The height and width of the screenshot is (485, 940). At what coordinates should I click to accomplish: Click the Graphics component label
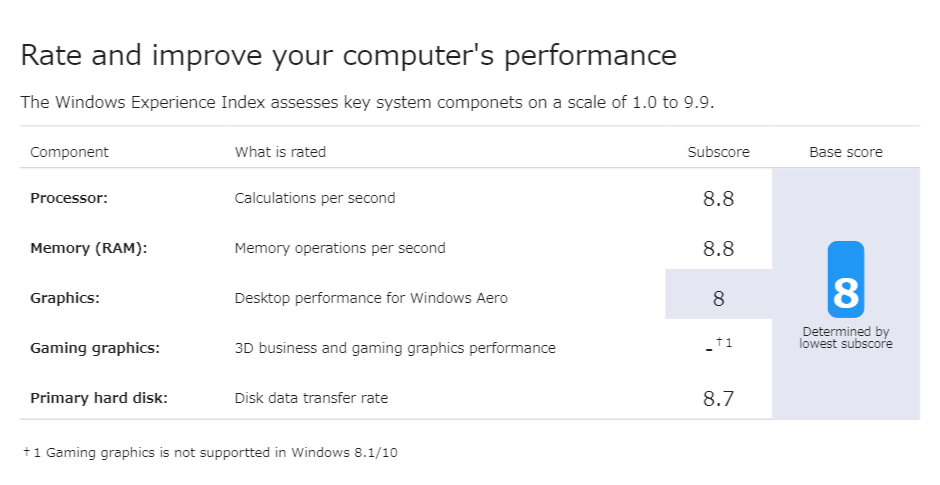(65, 298)
